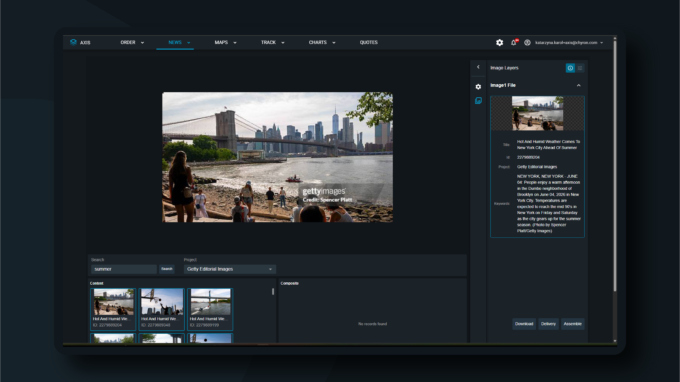Click the Assemble button
This screenshot has width=680, height=382.
572,324
